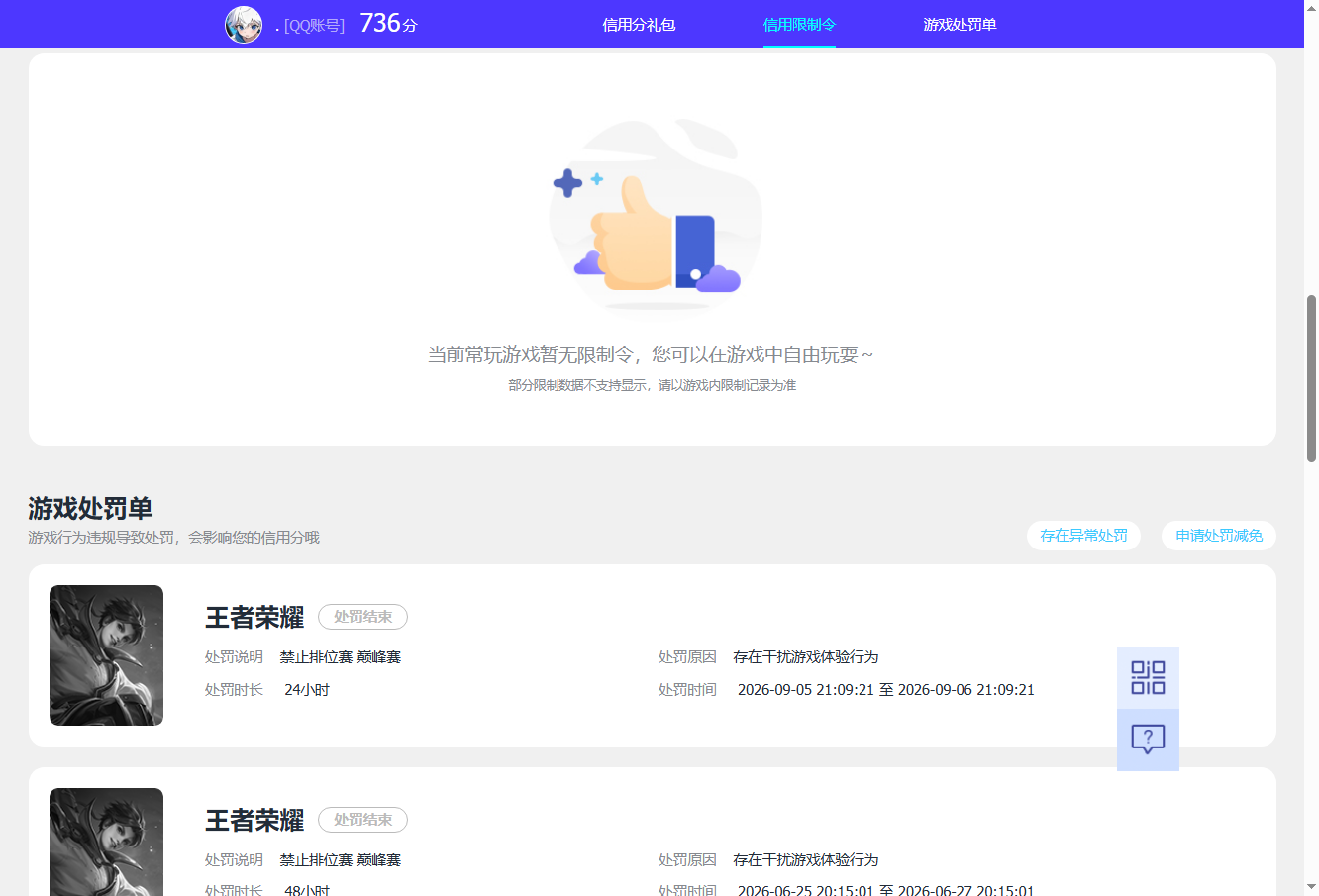Click the 存在异常处罚 button
The height and width of the screenshot is (896, 1319).
(1083, 536)
